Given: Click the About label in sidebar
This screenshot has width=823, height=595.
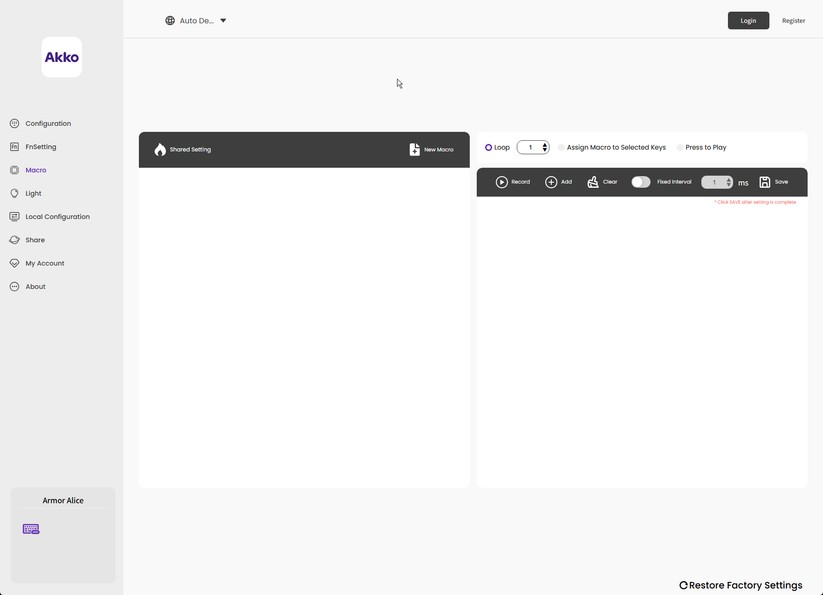Looking at the screenshot, I should click(x=36, y=286).
